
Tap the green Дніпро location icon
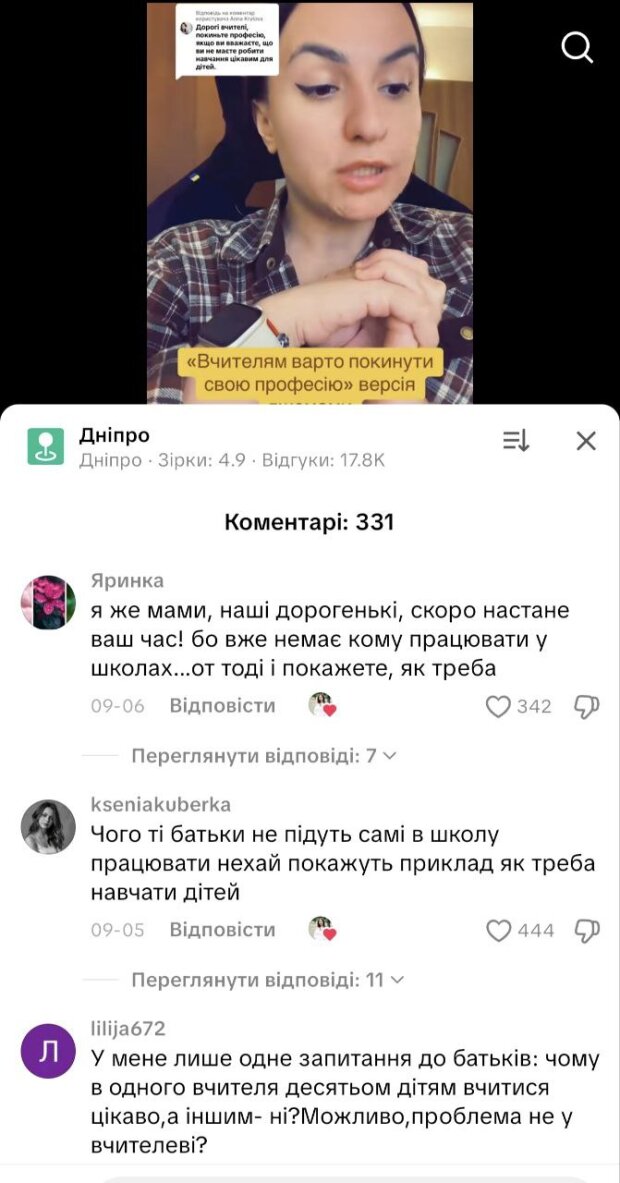(46, 447)
